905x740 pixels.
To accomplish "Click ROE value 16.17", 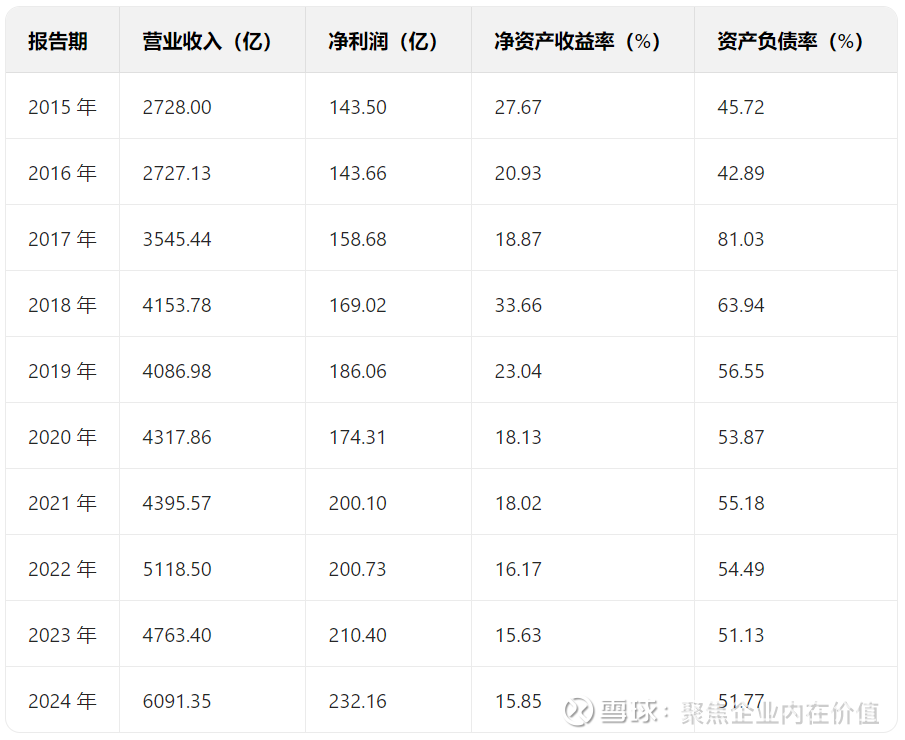I will pos(518,569).
